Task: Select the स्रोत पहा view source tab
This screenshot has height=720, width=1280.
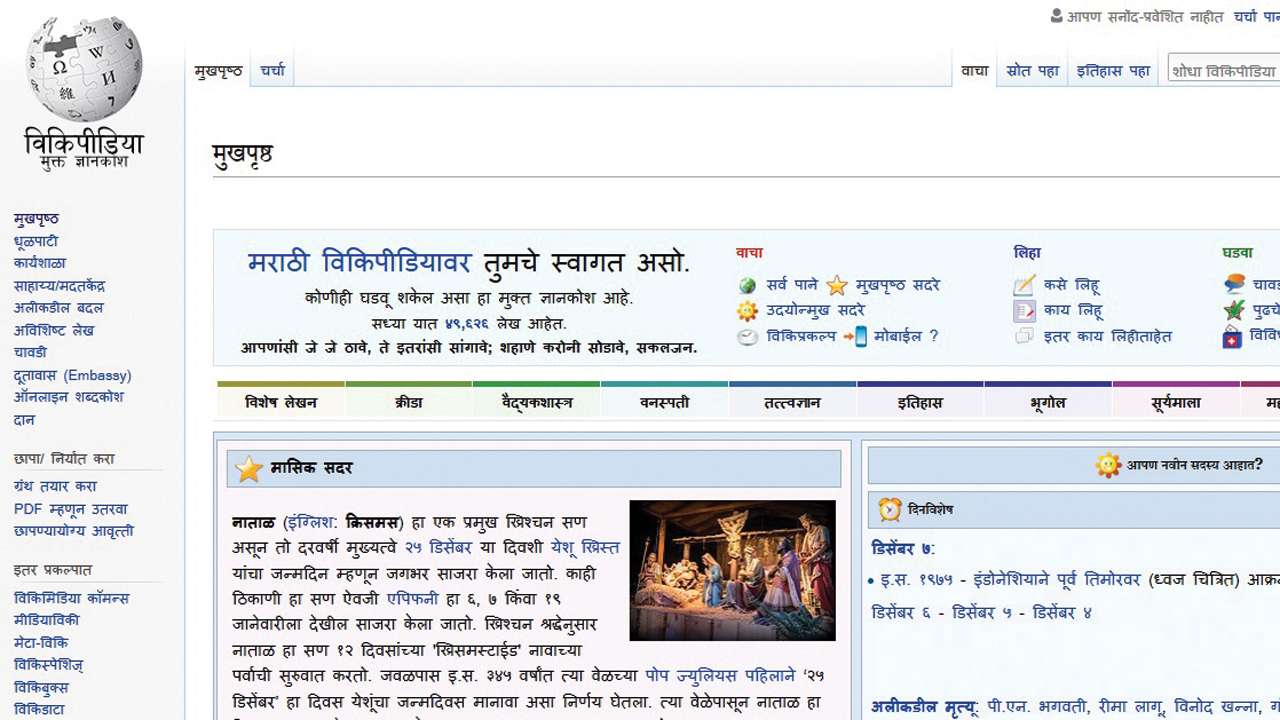Action: (1033, 71)
